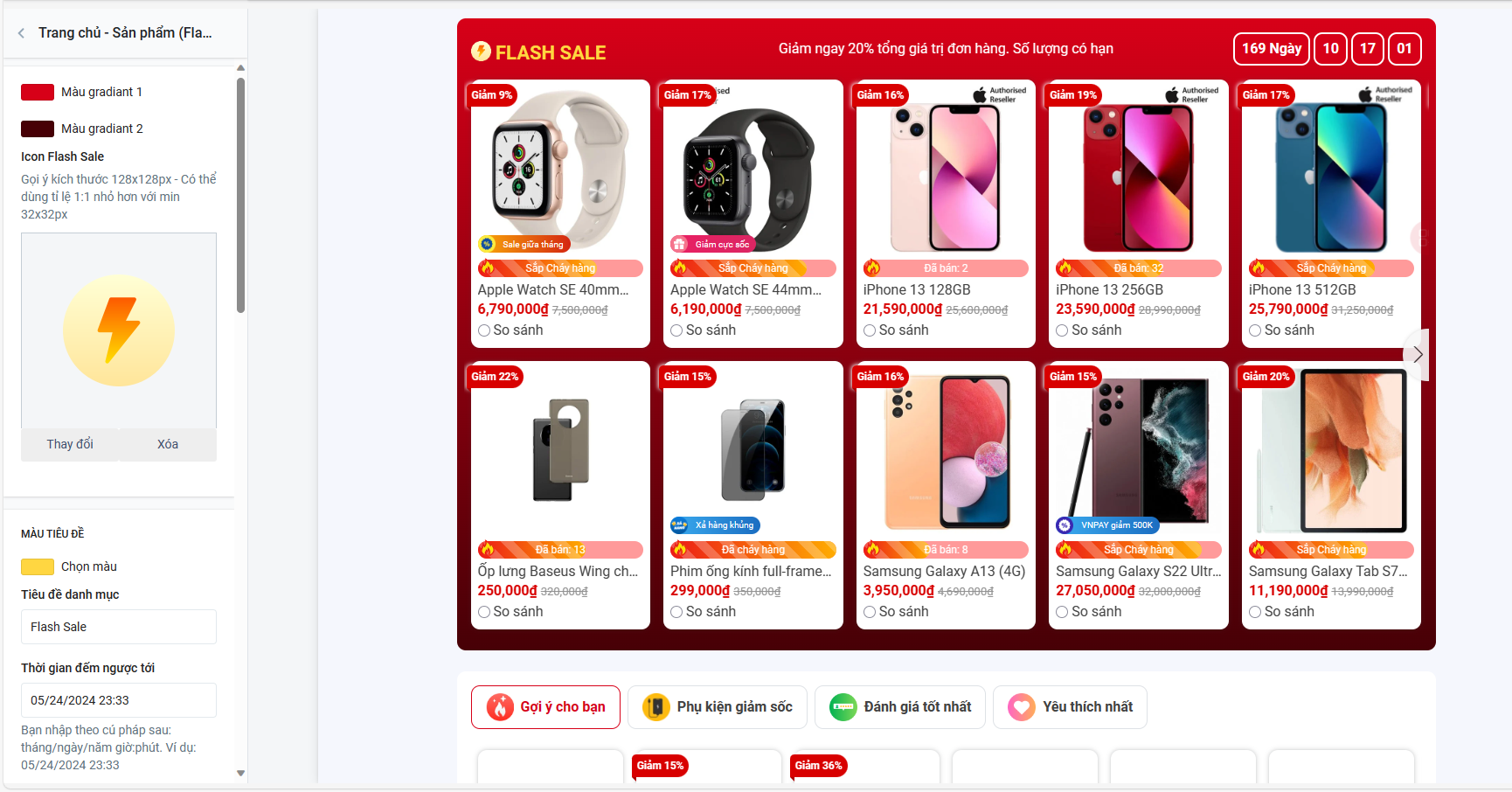The height and width of the screenshot is (792, 1512).
Task: Click the flame icon on Gợi ý cho bạn tab
Action: (500, 706)
